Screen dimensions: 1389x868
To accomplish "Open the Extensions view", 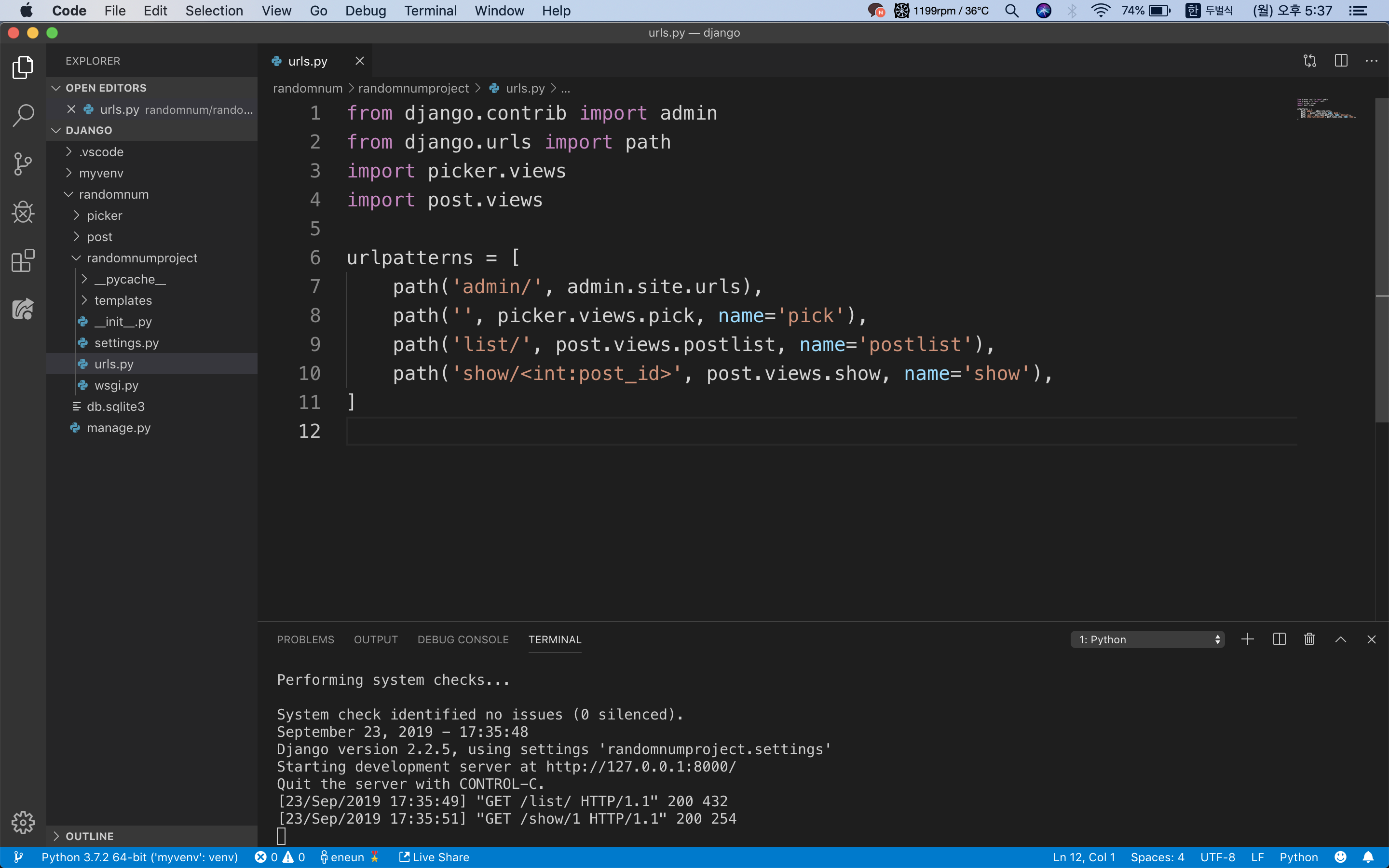I will tap(23, 261).
